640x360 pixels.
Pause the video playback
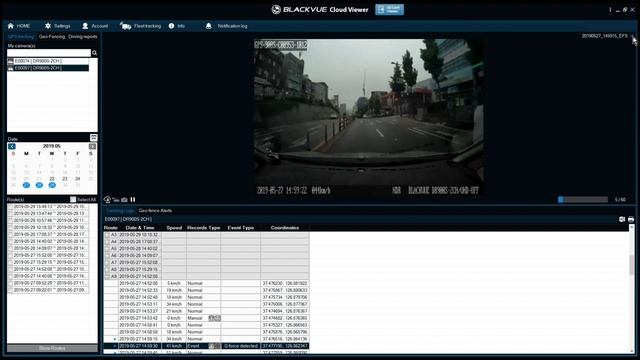(x=133, y=200)
